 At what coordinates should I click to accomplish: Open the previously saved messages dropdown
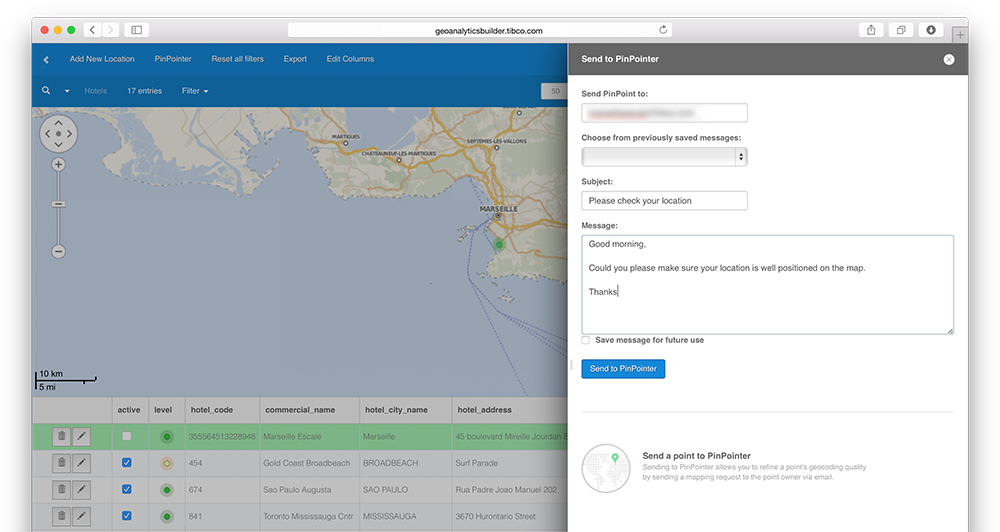tap(664, 157)
